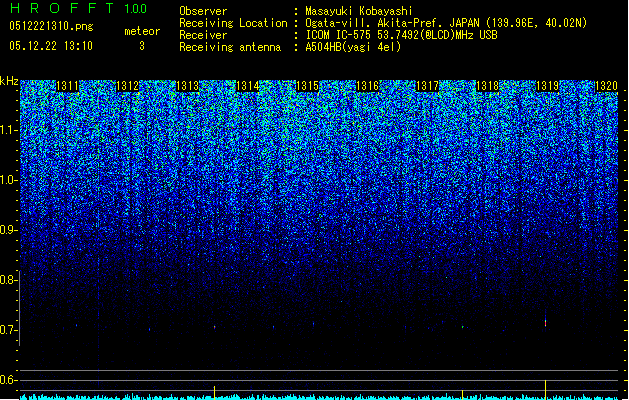
Task: Click the 1313 time marker
Action: click(188, 86)
